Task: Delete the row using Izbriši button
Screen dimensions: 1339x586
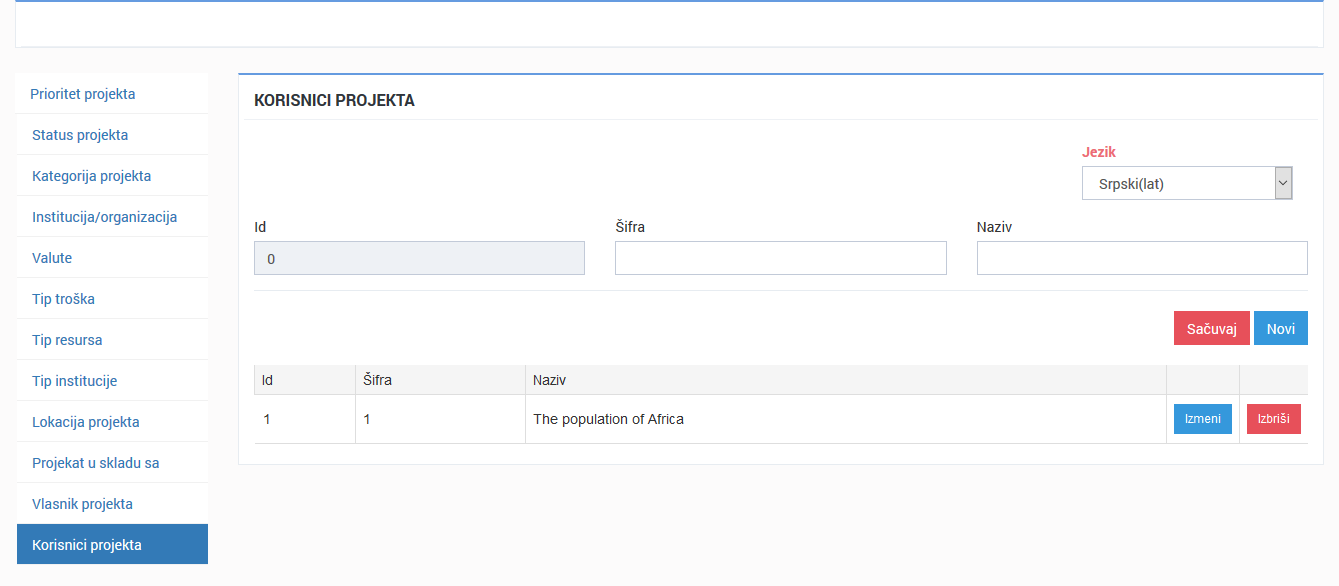Action: 1273,419
